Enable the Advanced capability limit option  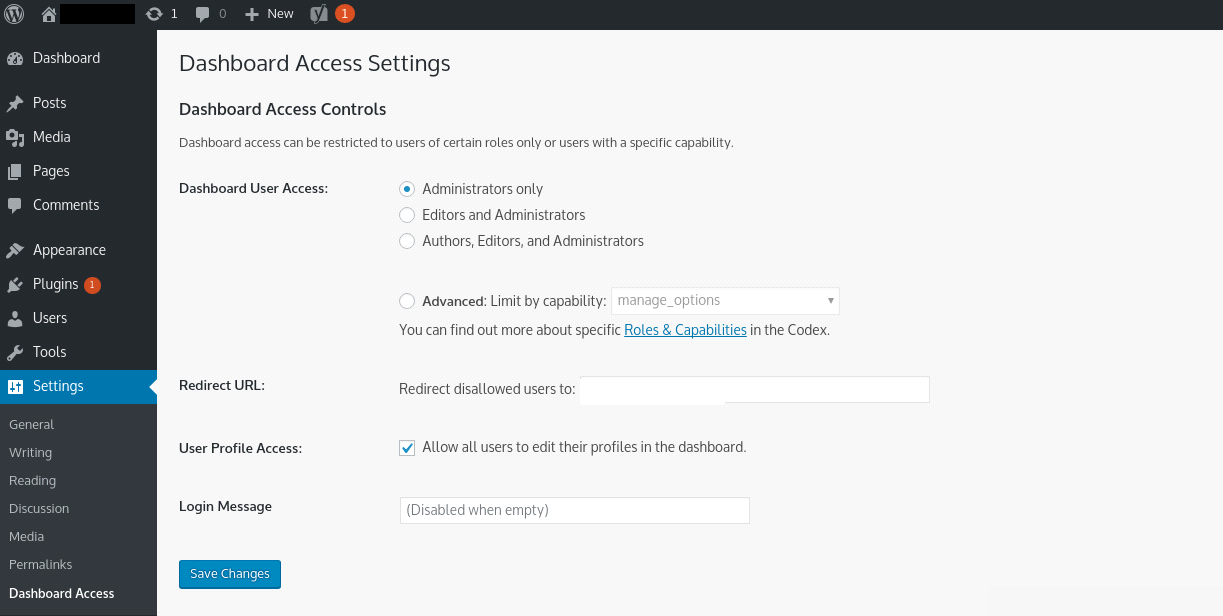[407, 300]
